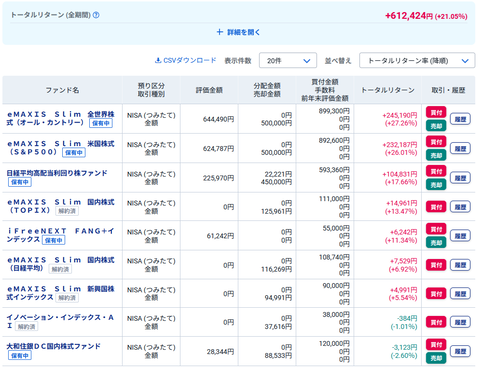Open iFreeNEXT FANG+インデックス fund link
This screenshot has width=480, height=369.
[60, 235]
